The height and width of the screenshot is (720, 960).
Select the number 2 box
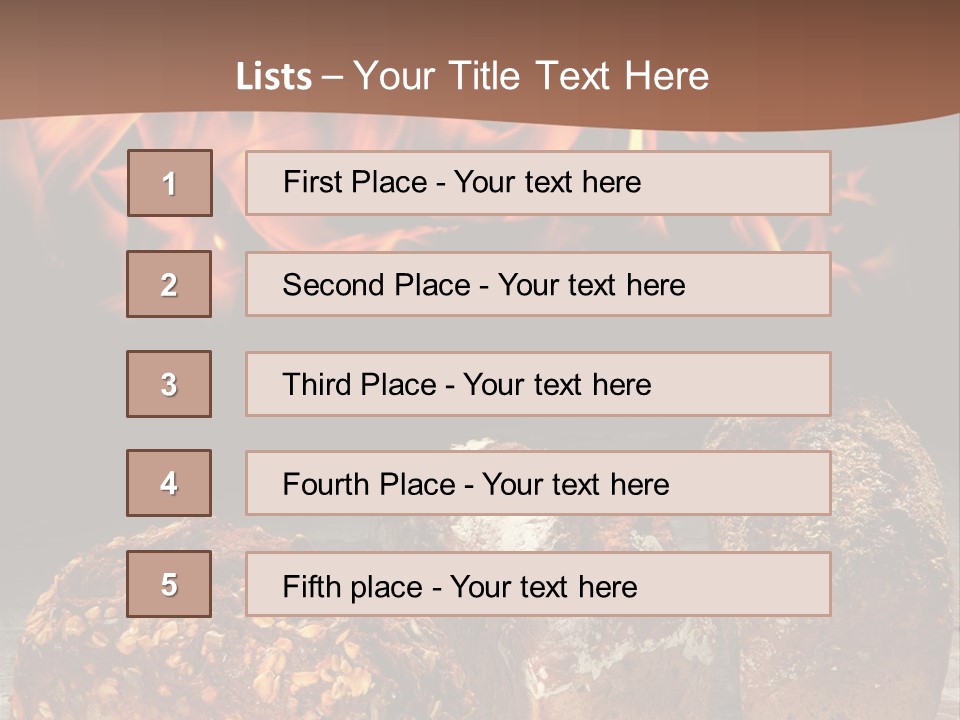tap(169, 284)
